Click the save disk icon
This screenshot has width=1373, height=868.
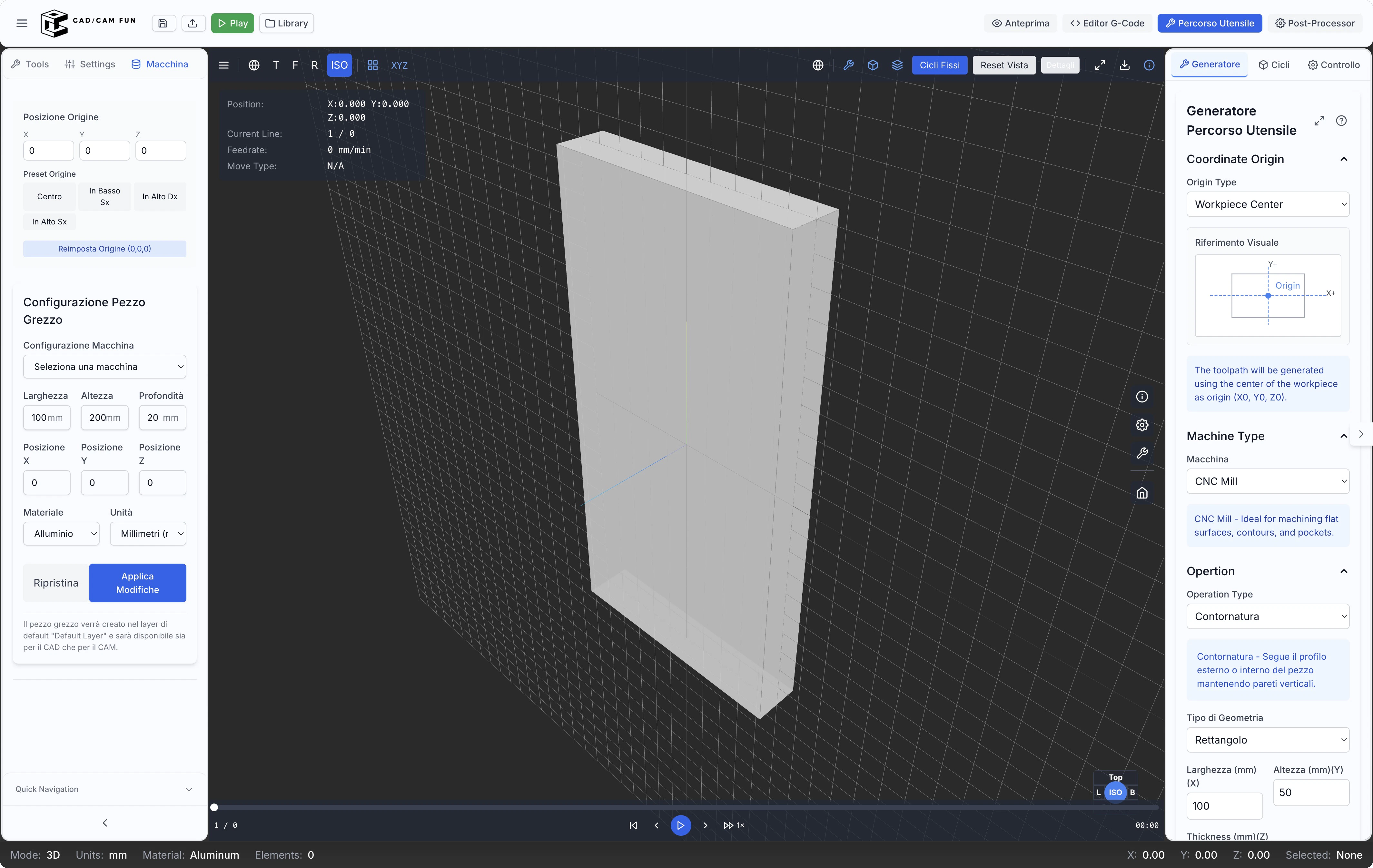click(163, 24)
